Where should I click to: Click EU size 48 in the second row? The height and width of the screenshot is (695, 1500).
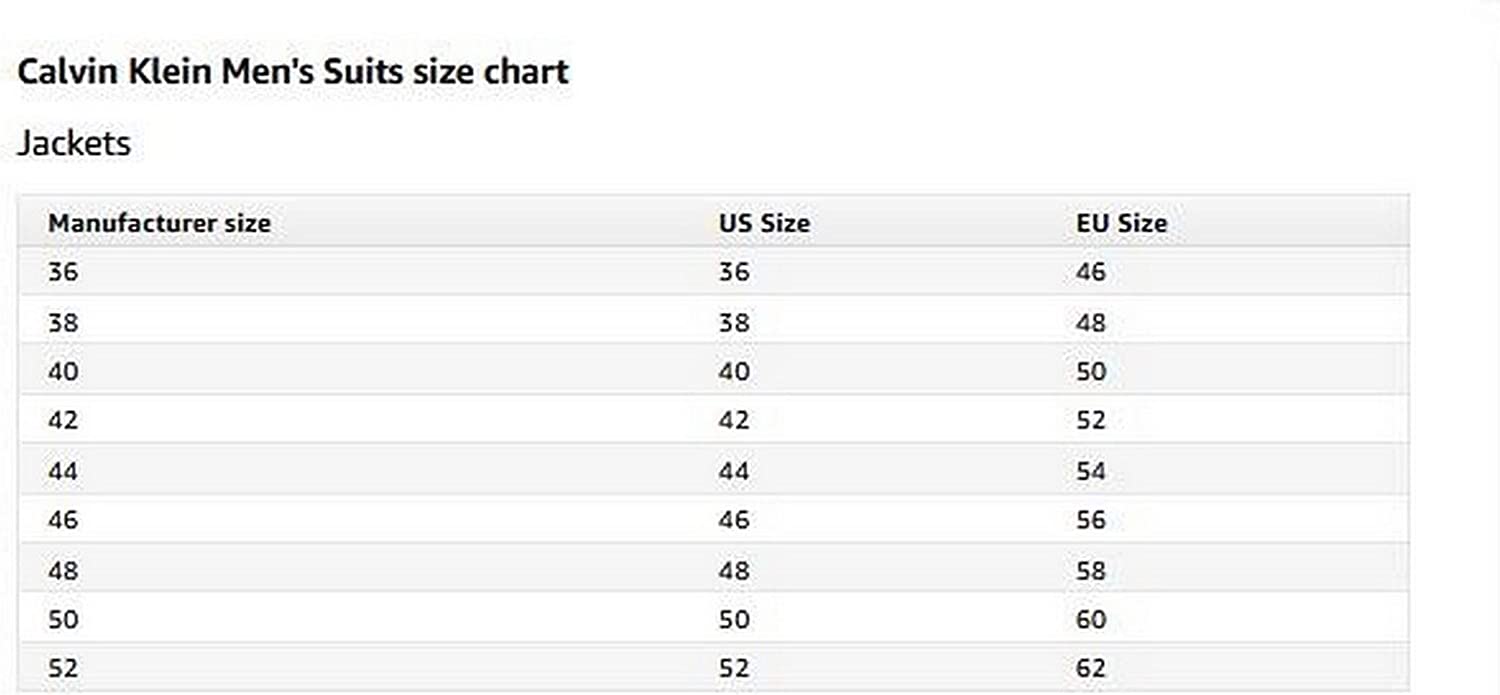click(x=1091, y=323)
